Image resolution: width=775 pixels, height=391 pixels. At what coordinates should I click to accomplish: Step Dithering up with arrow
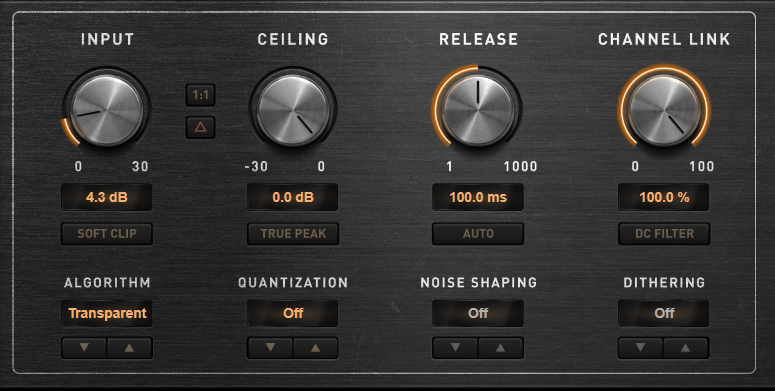pos(686,348)
